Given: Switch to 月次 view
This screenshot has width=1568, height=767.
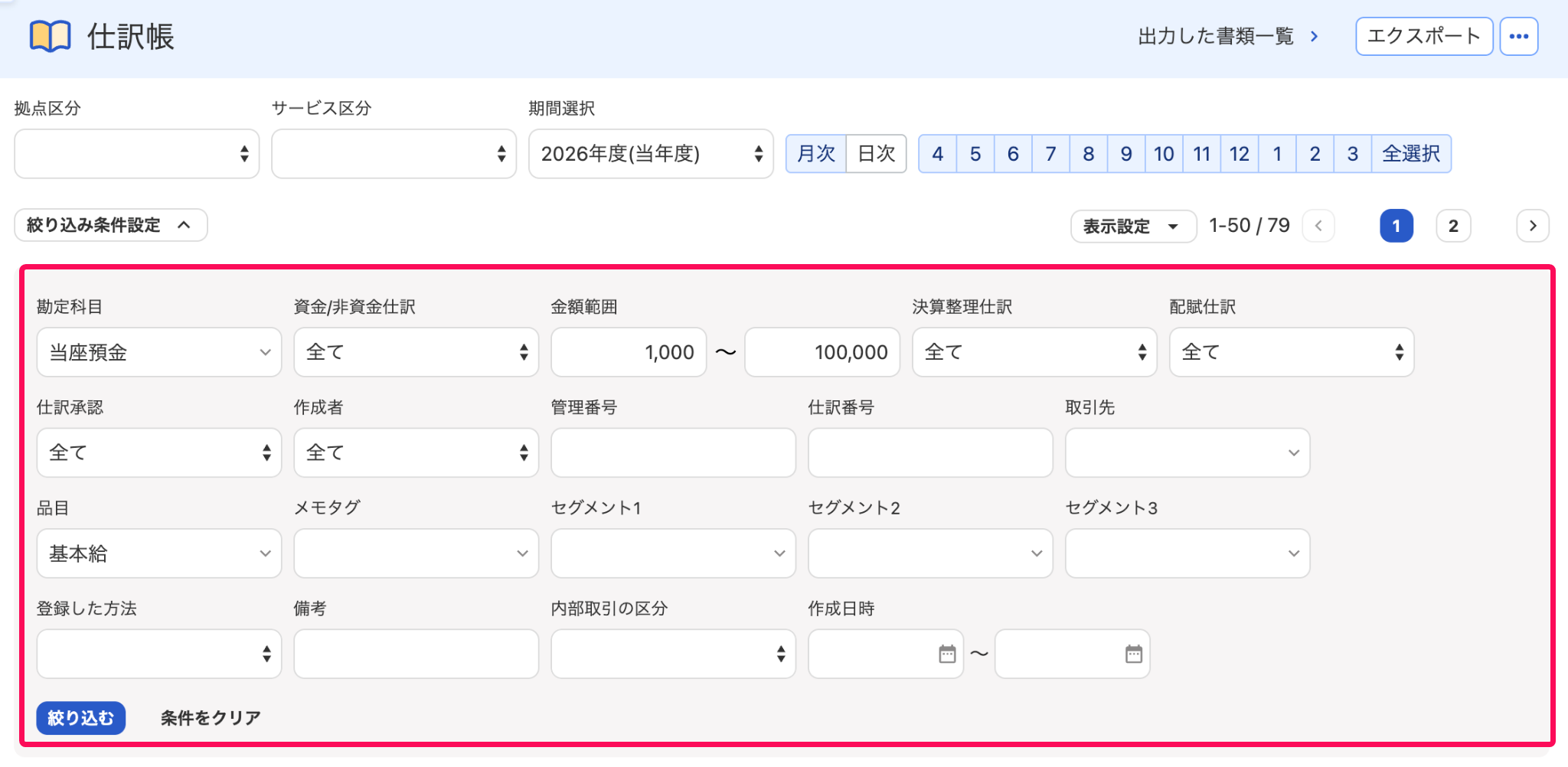Looking at the screenshot, I should [816, 154].
